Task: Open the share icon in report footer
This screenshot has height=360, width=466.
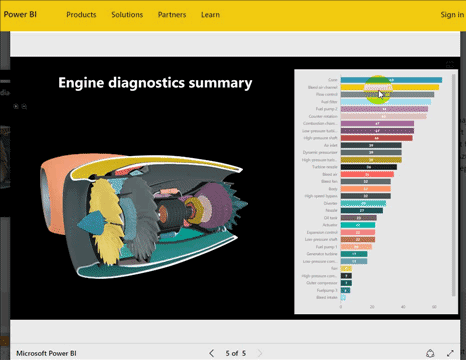Action: 430,353
